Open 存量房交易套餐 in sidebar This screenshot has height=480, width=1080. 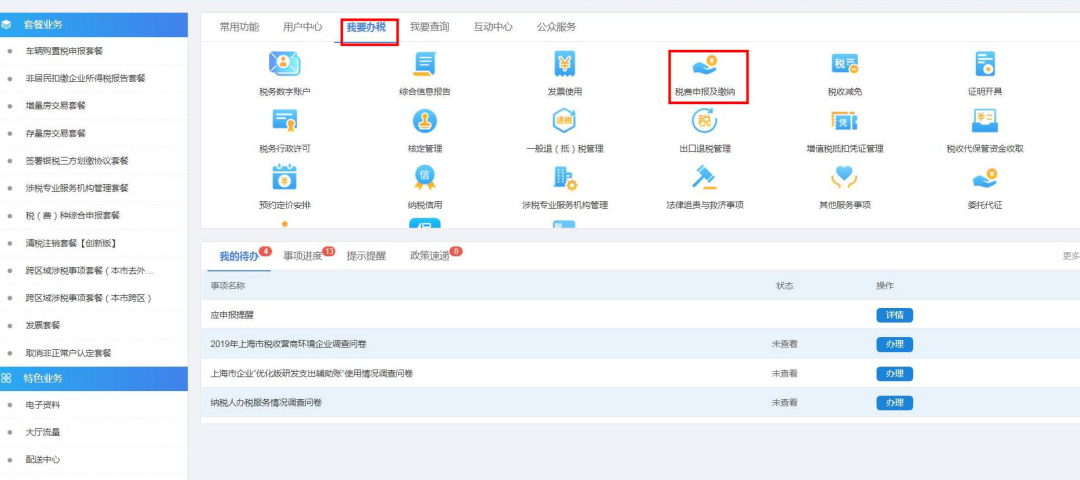(55, 134)
